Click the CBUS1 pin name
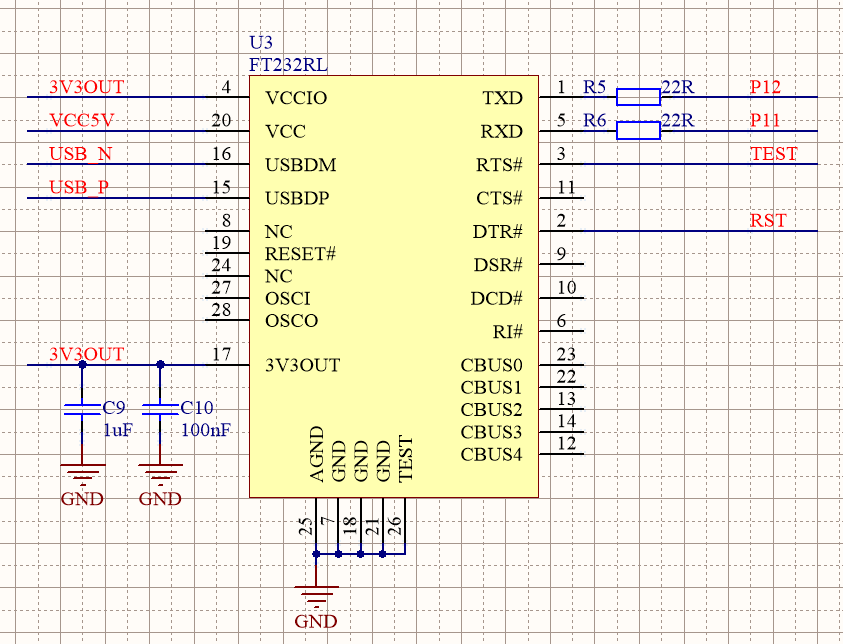Screen dimensions: 843x644 (x=491, y=388)
